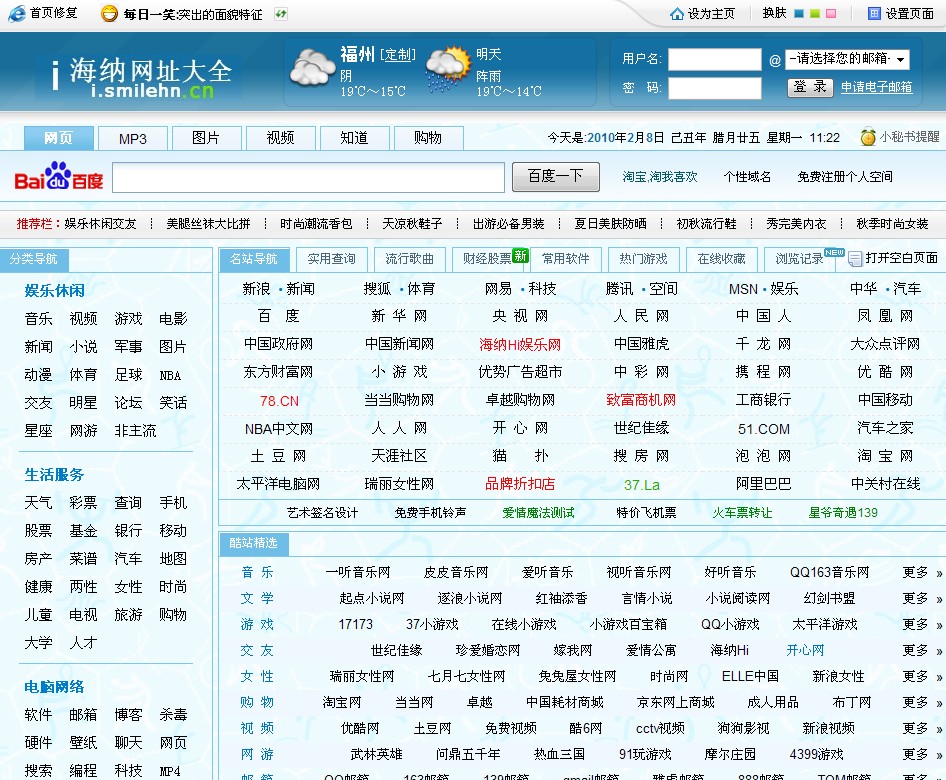Select the pink skin color swatch
This screenshot has width=946, height=780.
[x=831, y=13]
